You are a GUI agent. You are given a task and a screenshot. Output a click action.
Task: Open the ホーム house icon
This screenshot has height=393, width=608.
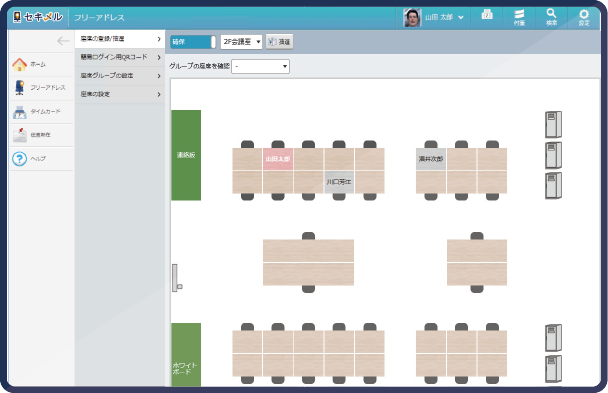click(19, 64)
